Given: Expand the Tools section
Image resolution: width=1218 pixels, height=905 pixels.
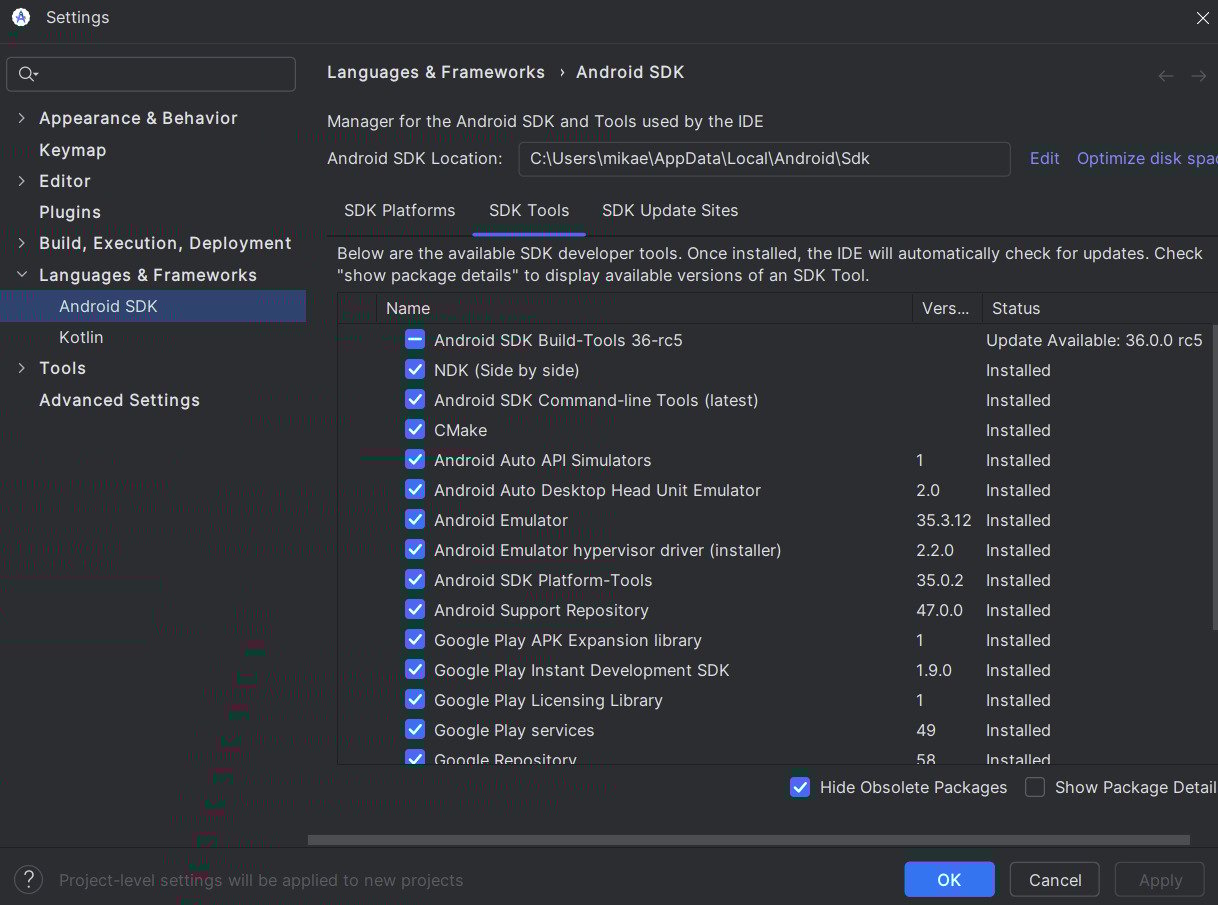Looking at the screenshot, I should 22,368.
